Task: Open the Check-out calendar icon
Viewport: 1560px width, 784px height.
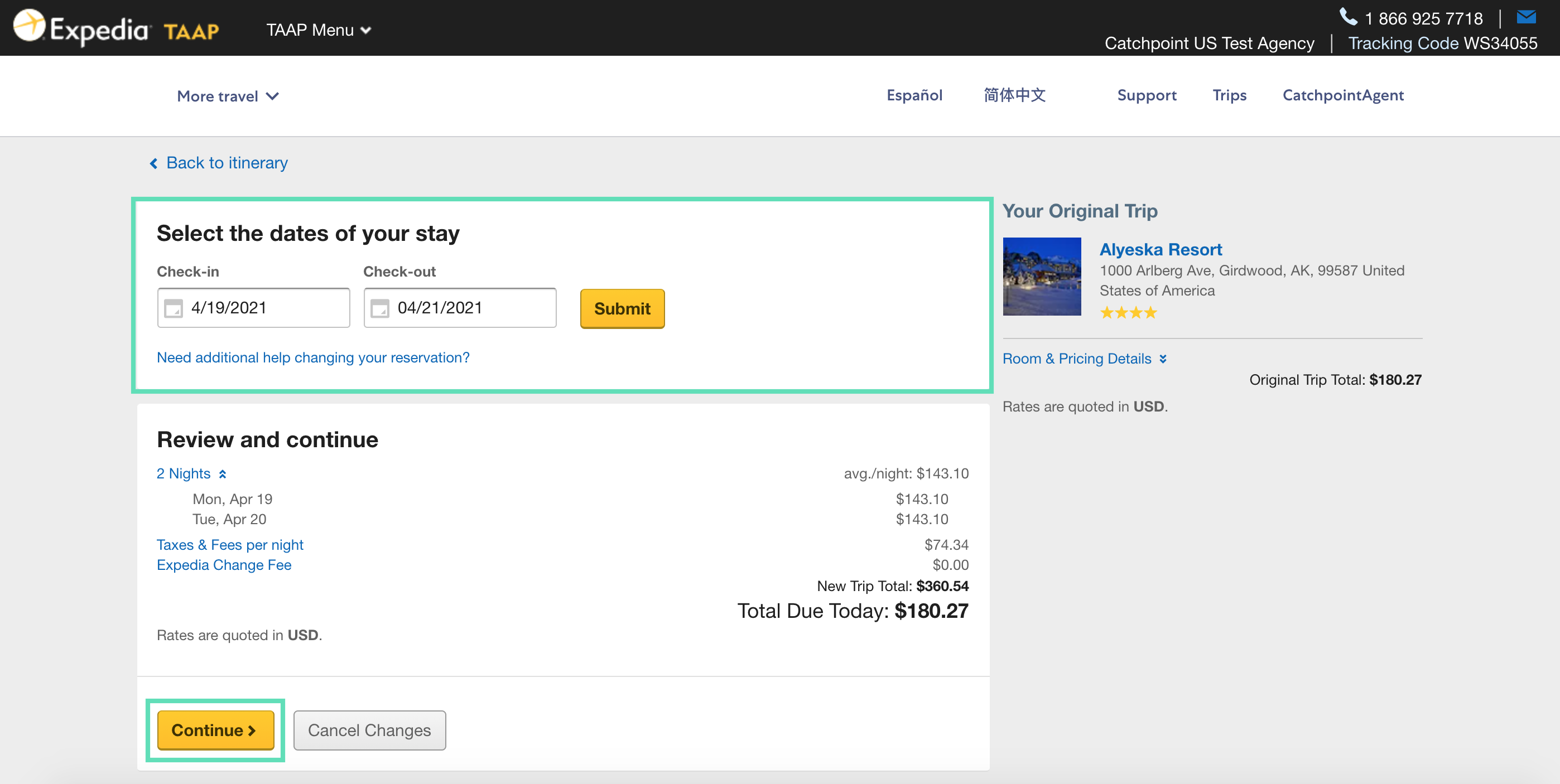Action: pyautogui.click(x=380, y=308)
